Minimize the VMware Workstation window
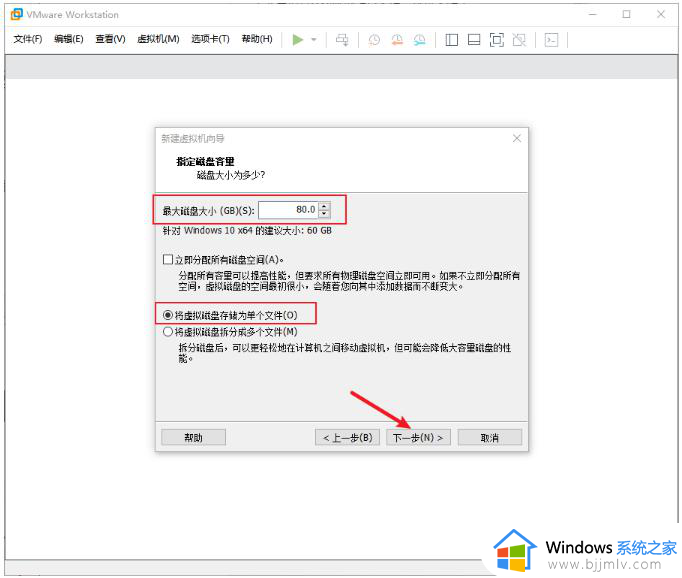Image resolution: width=682 pixels, height=578 pixels. (592, 14)
